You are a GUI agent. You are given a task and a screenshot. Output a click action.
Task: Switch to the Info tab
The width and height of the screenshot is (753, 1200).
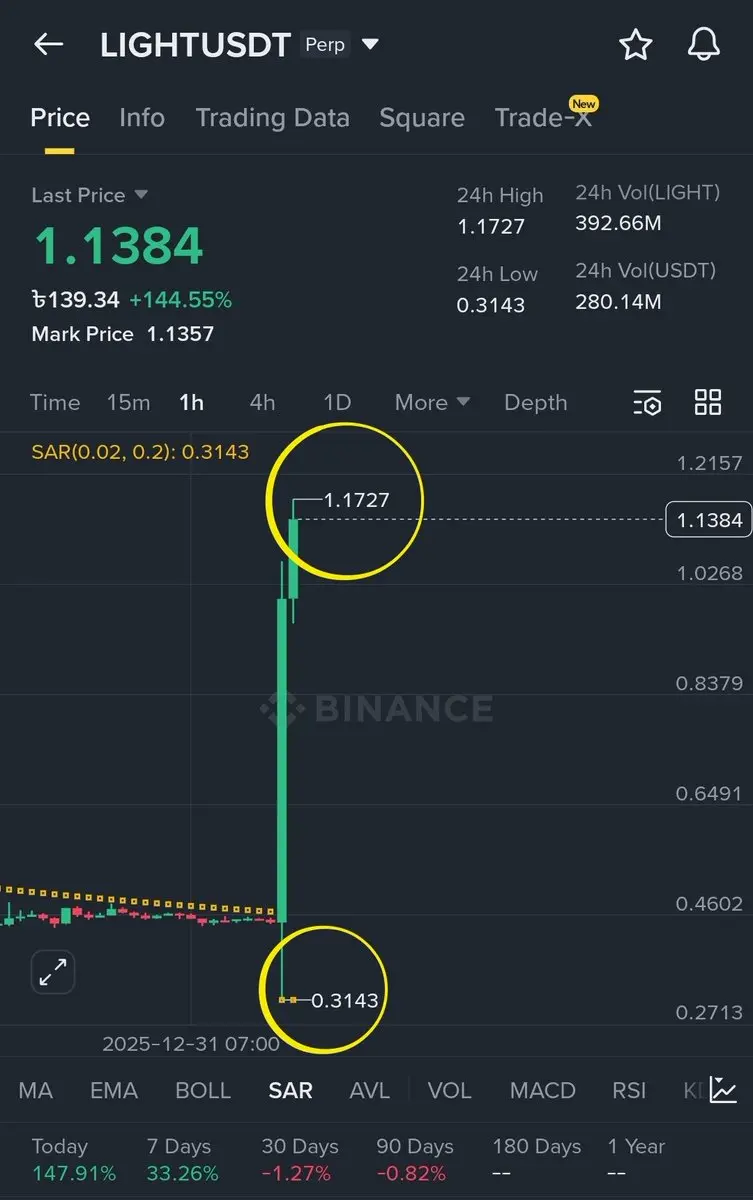pyautogui.click(x=142, y=118)
